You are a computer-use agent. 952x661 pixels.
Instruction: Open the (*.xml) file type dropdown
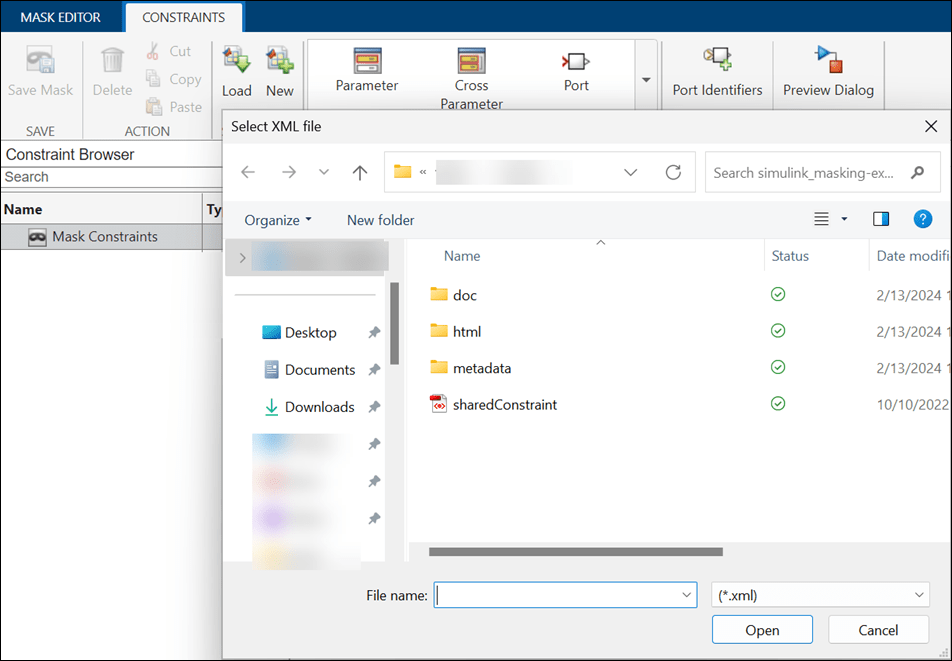(820, 595)
